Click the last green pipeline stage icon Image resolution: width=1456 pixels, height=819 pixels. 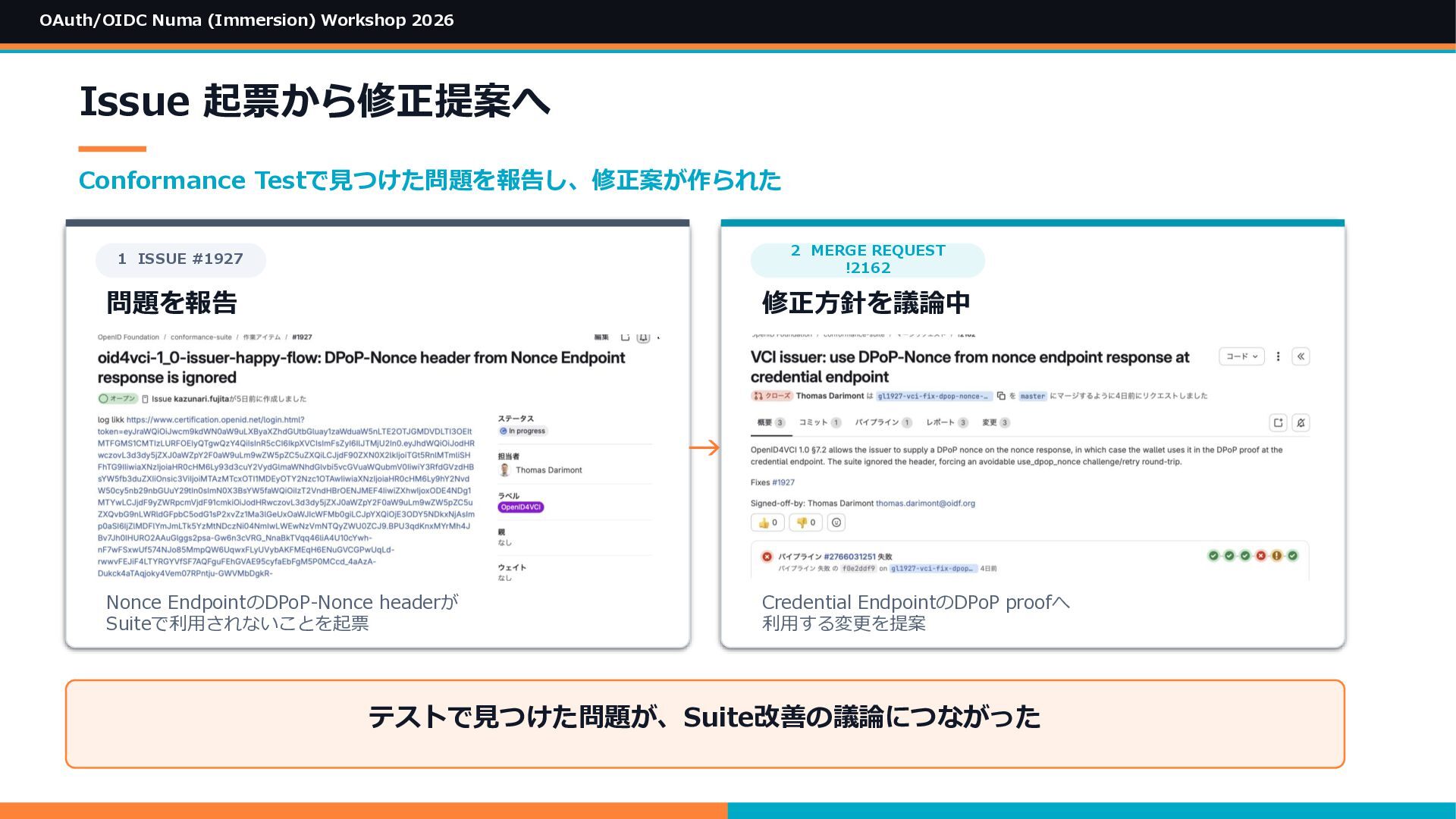pyautogui.click(x=1293, y=556)
